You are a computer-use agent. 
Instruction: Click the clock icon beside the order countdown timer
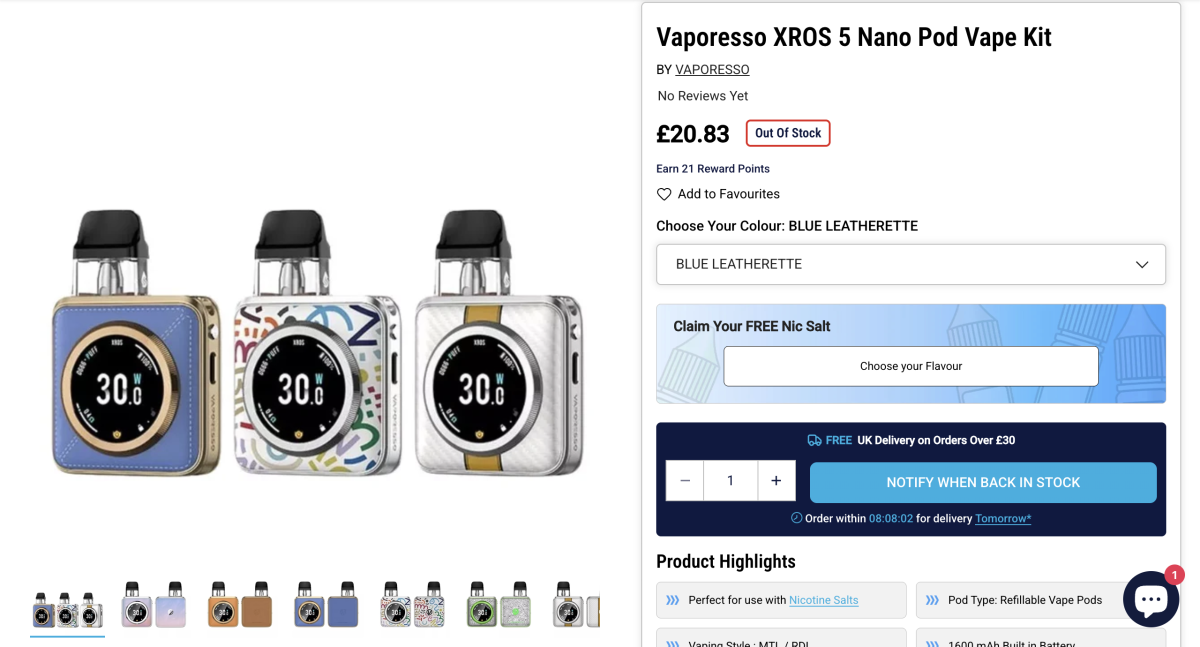point(795,518)
